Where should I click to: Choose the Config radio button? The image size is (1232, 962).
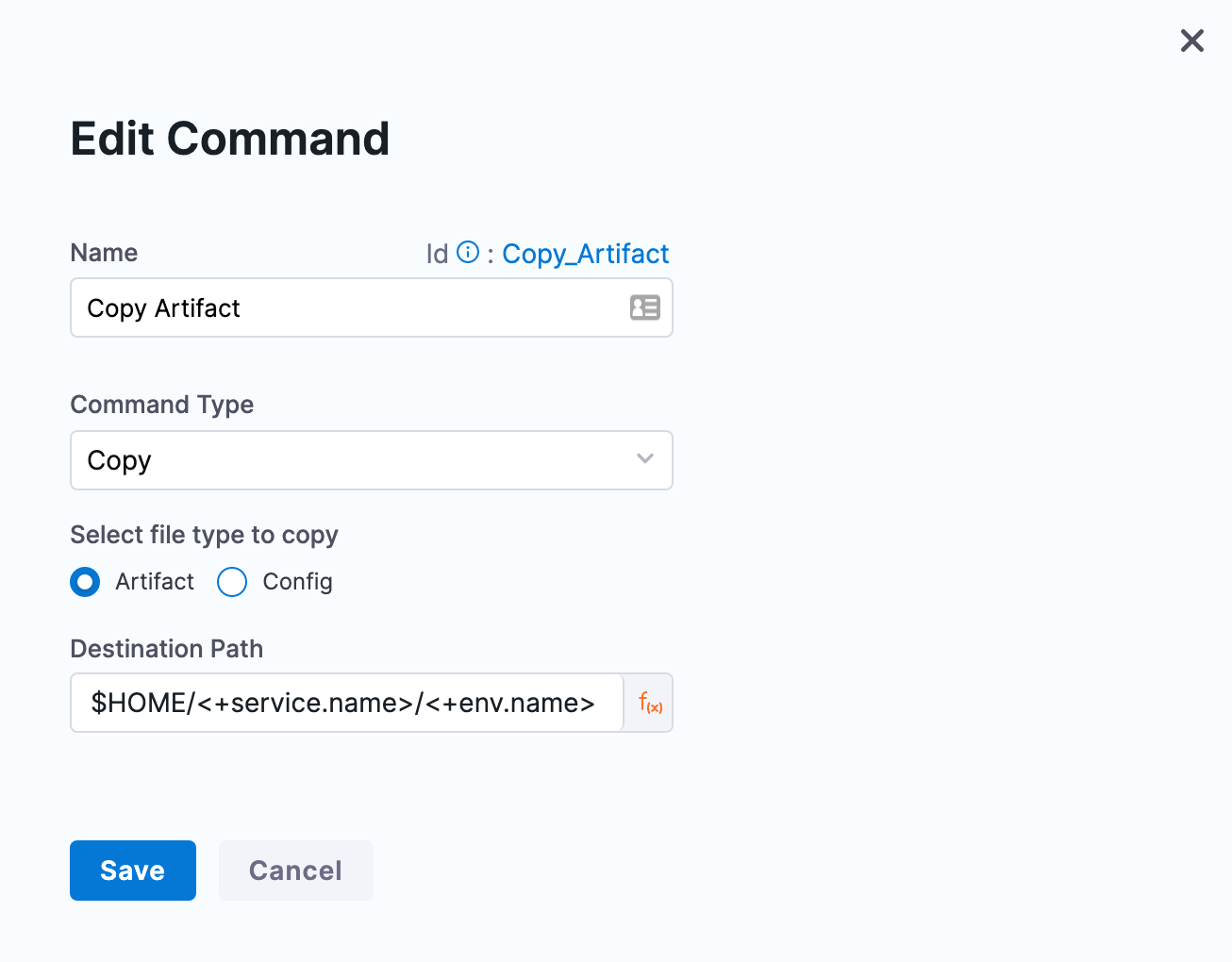pyautogui.click(x=232, y=582)
